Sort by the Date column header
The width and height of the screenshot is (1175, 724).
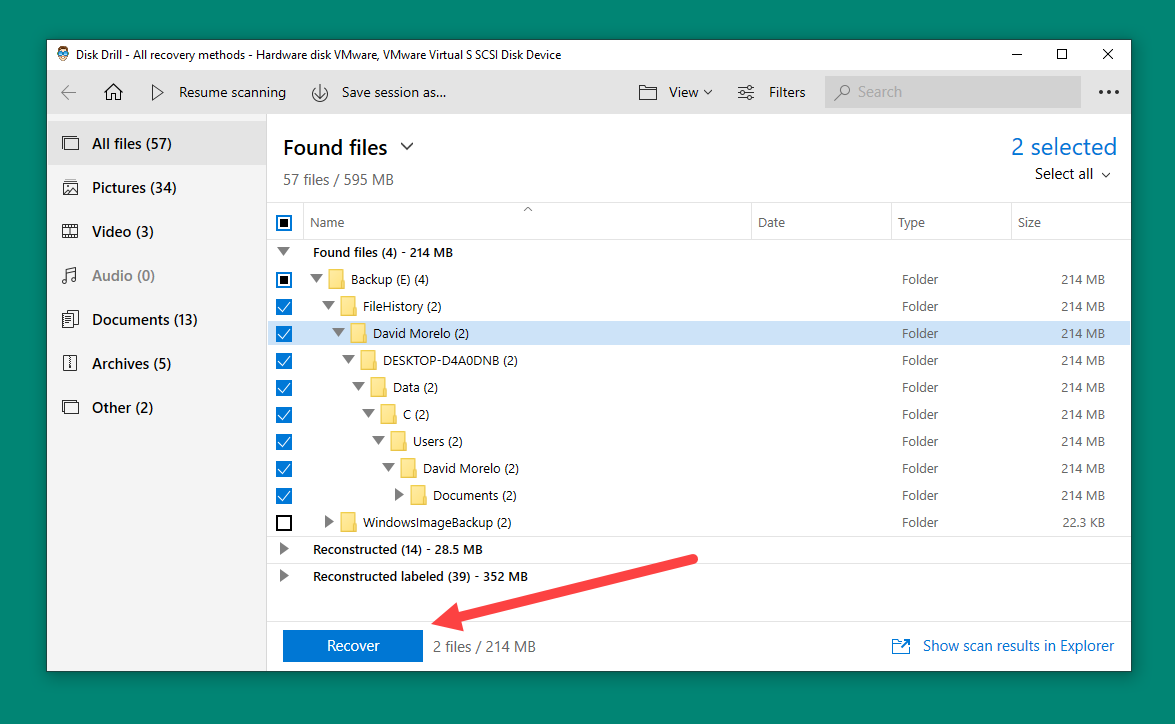tap(821, 222)
